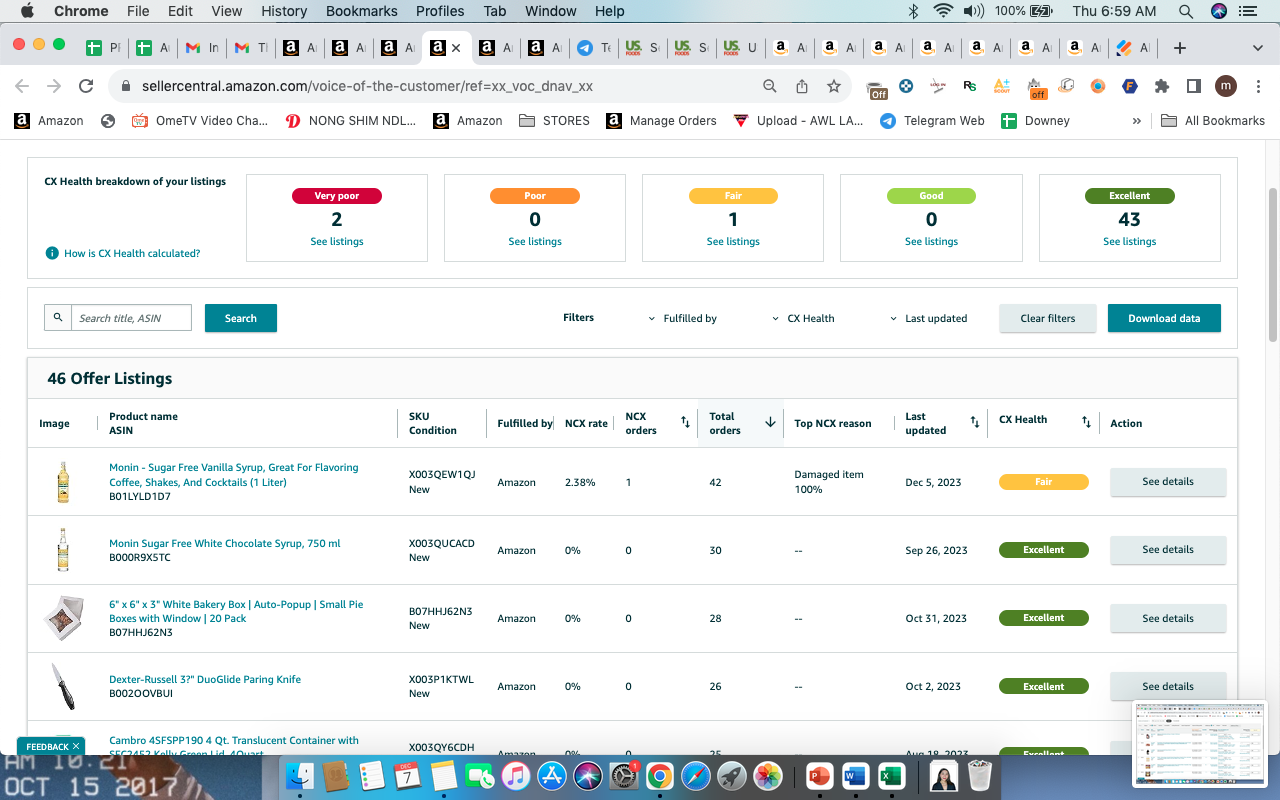Open How is CX Health calculated link
The height and width of the screenshot is (800, 1280).
(132, 253)
